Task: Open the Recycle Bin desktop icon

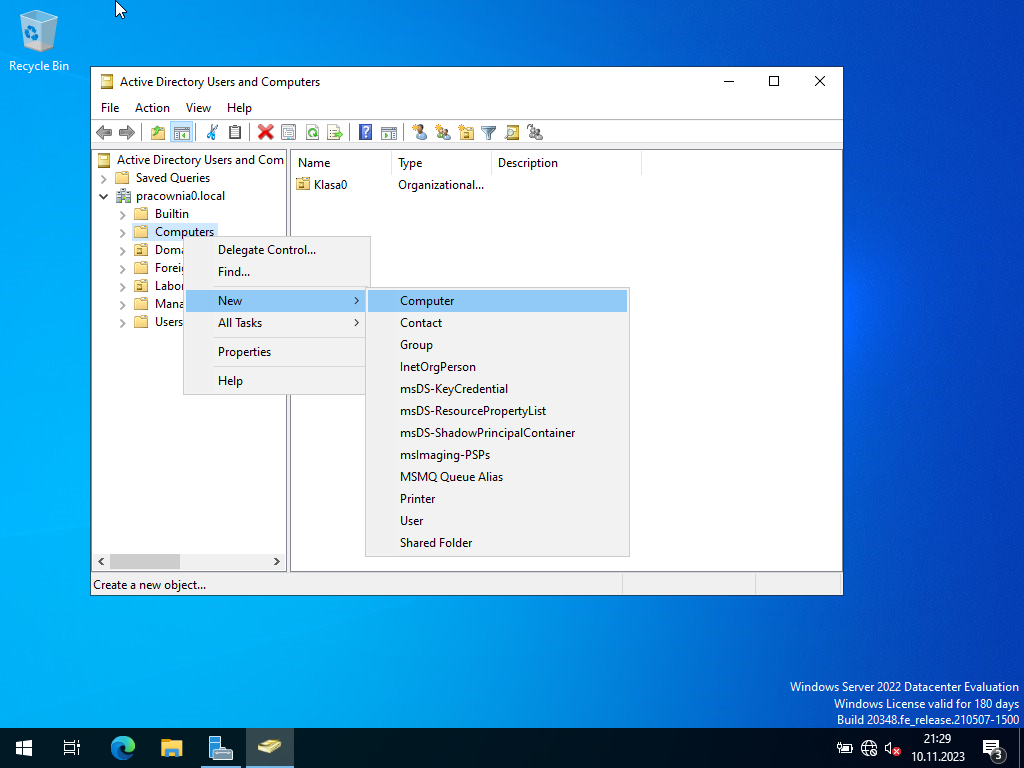Action: click(39, 41)
